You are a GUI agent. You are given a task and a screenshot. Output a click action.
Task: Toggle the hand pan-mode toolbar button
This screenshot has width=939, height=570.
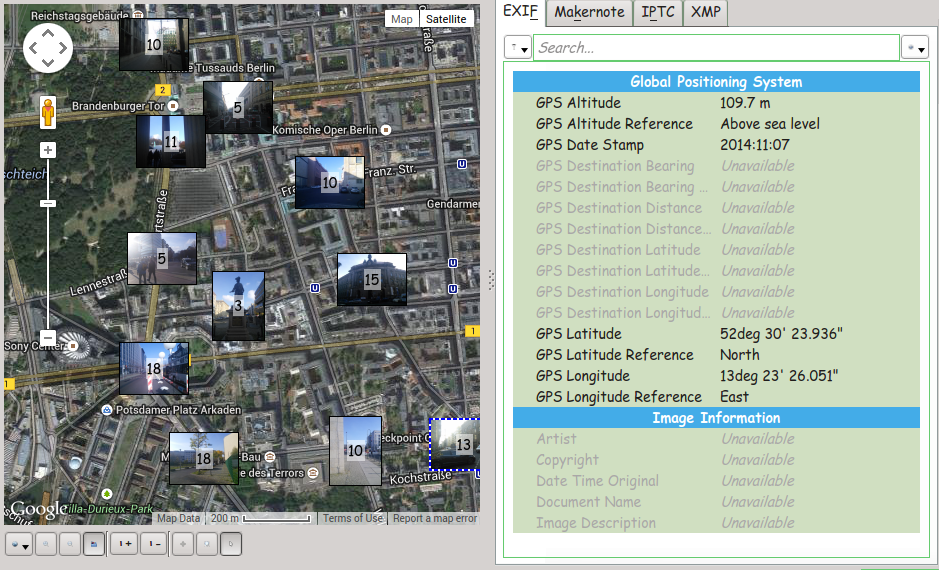click(x=229, y=544)
